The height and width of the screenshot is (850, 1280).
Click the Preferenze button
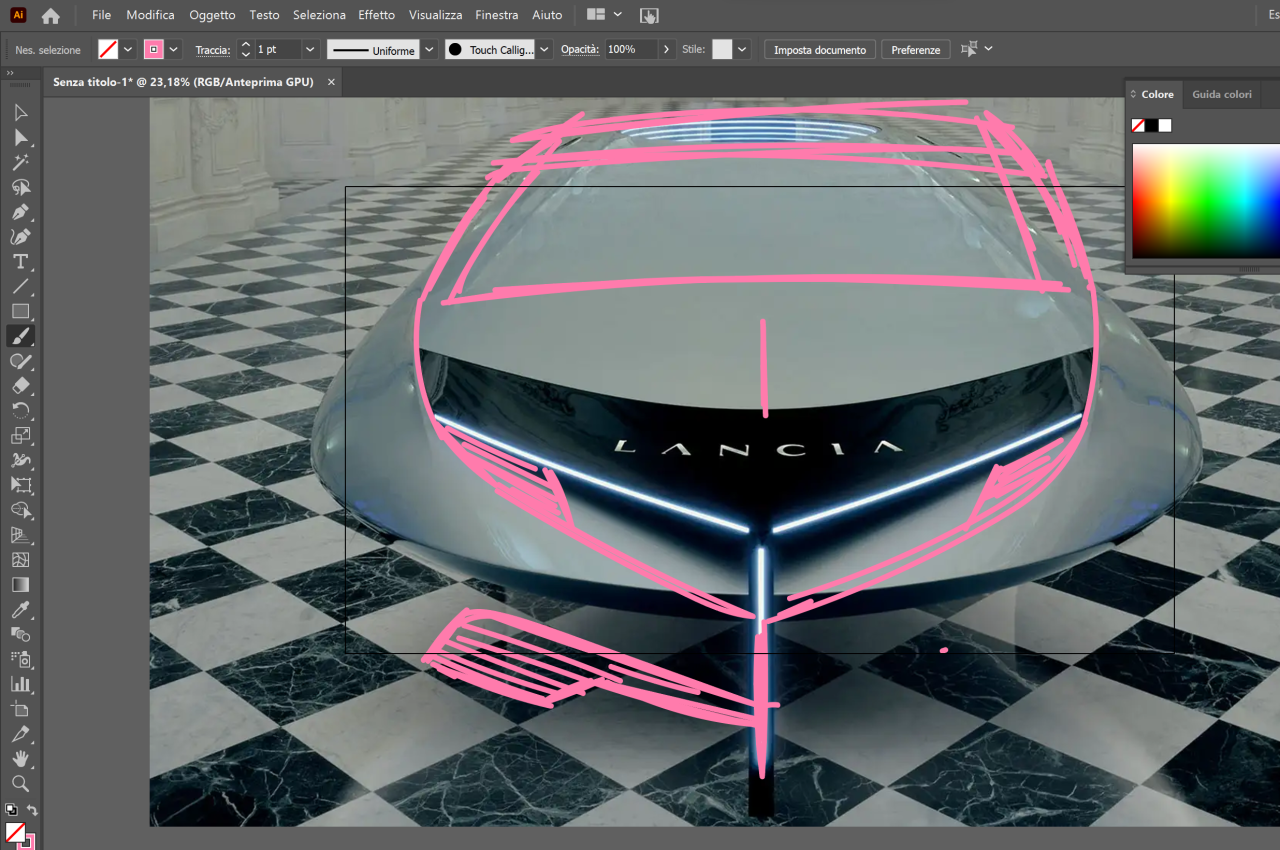point(916,49)
